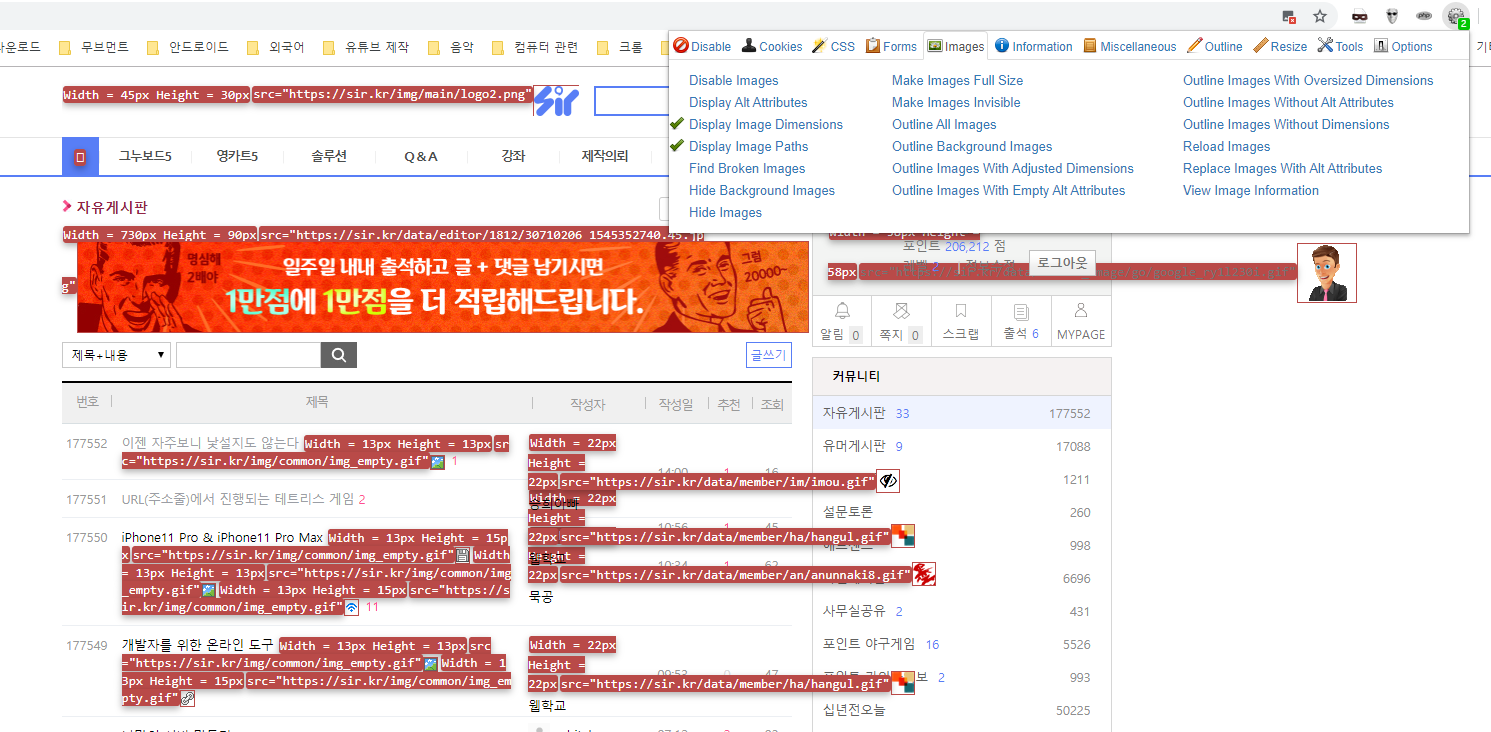Open the 제작의뢰 navigation link

(605, 156)
